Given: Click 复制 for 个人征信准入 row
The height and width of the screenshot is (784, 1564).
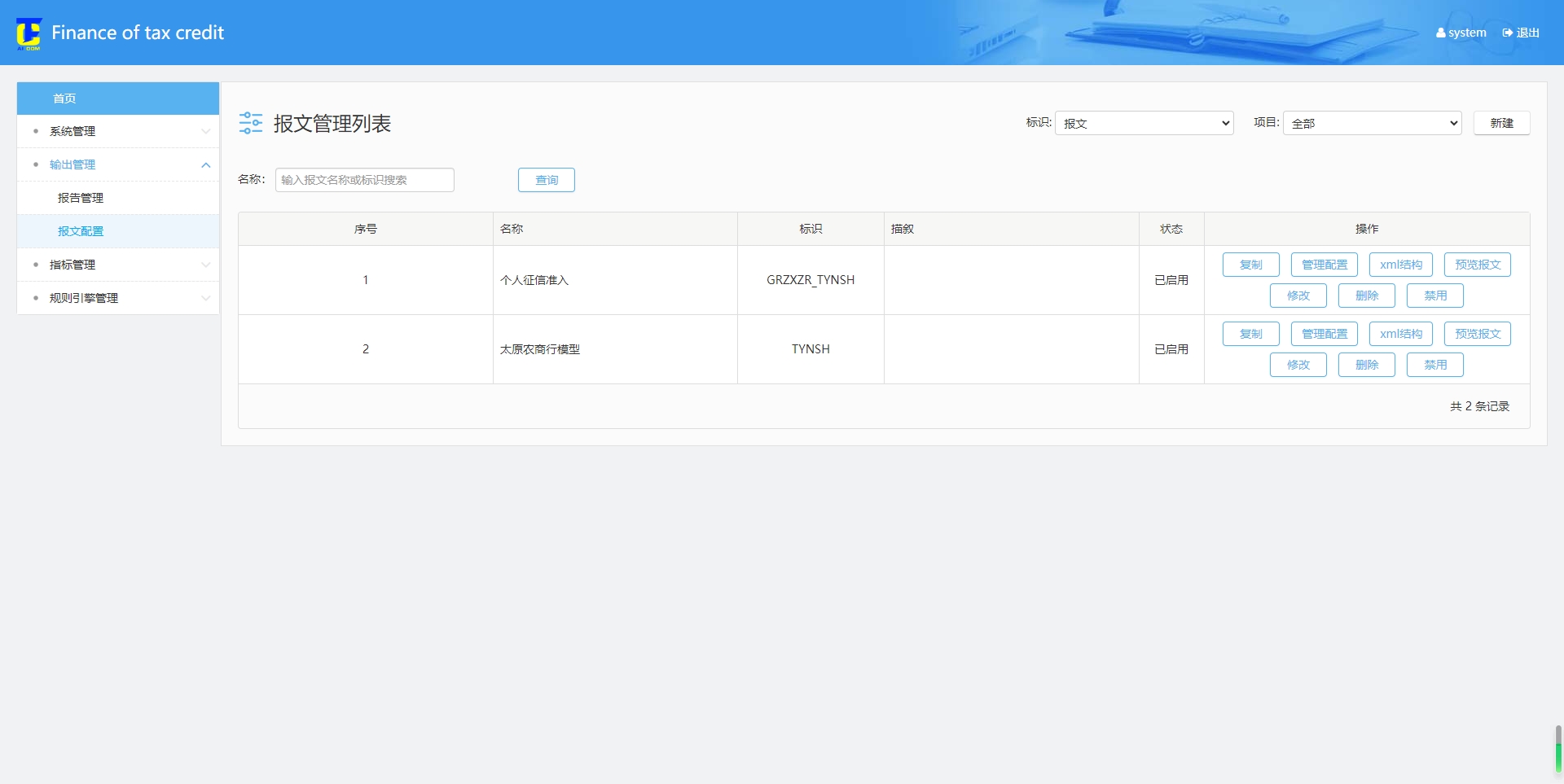Looking at the screenshot, I should click(1251, 265).
